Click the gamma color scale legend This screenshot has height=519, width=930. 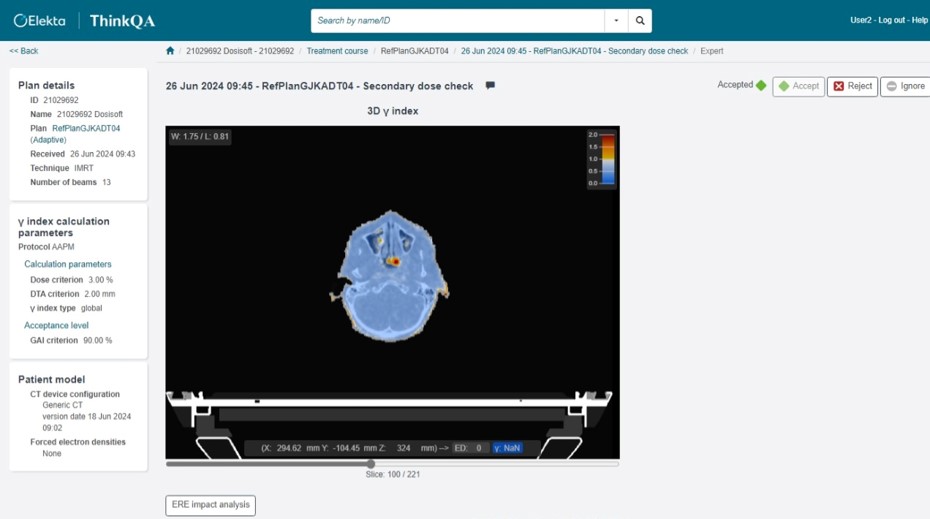(602, 159)
